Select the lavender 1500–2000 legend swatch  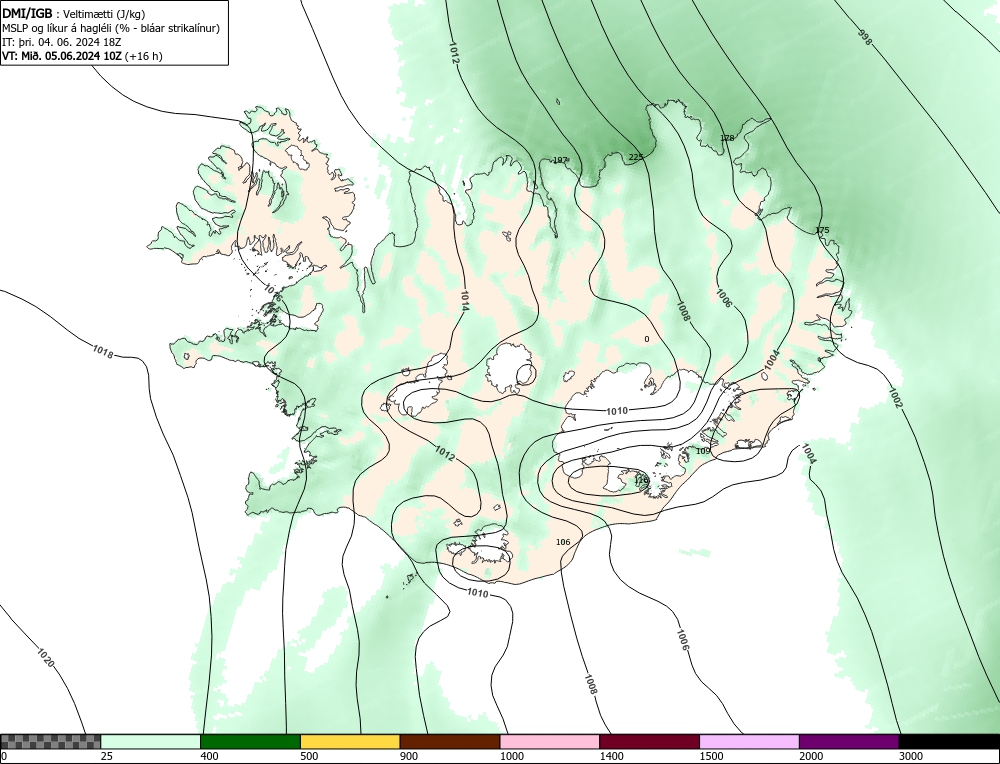coord(749,741)
